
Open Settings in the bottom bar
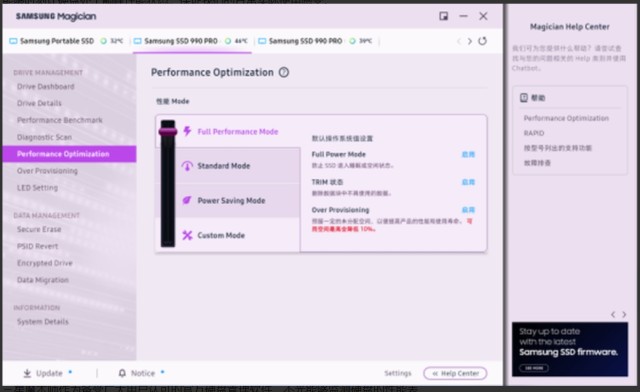click(398, 373)
